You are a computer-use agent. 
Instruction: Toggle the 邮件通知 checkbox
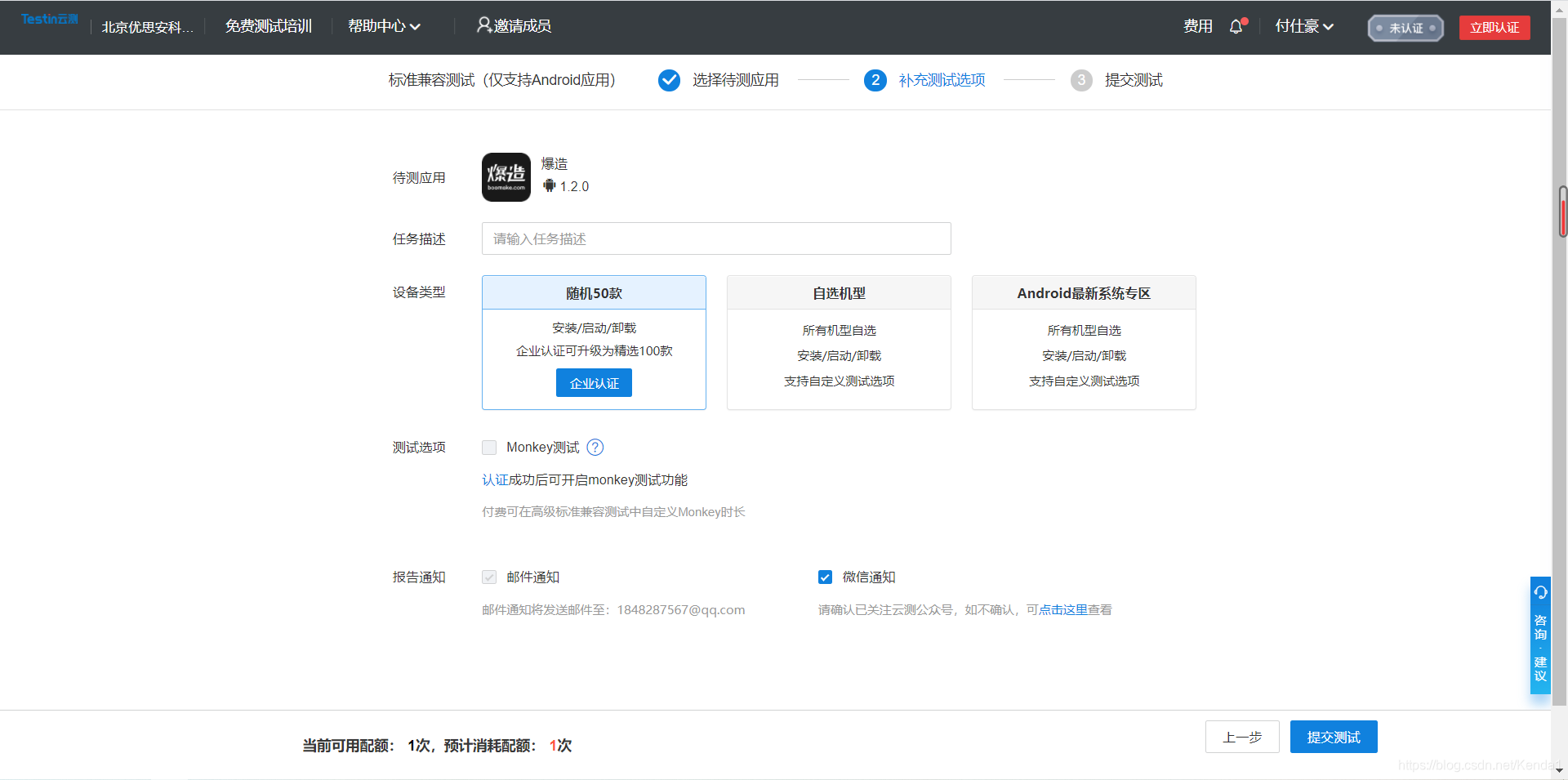coord(489,577)
